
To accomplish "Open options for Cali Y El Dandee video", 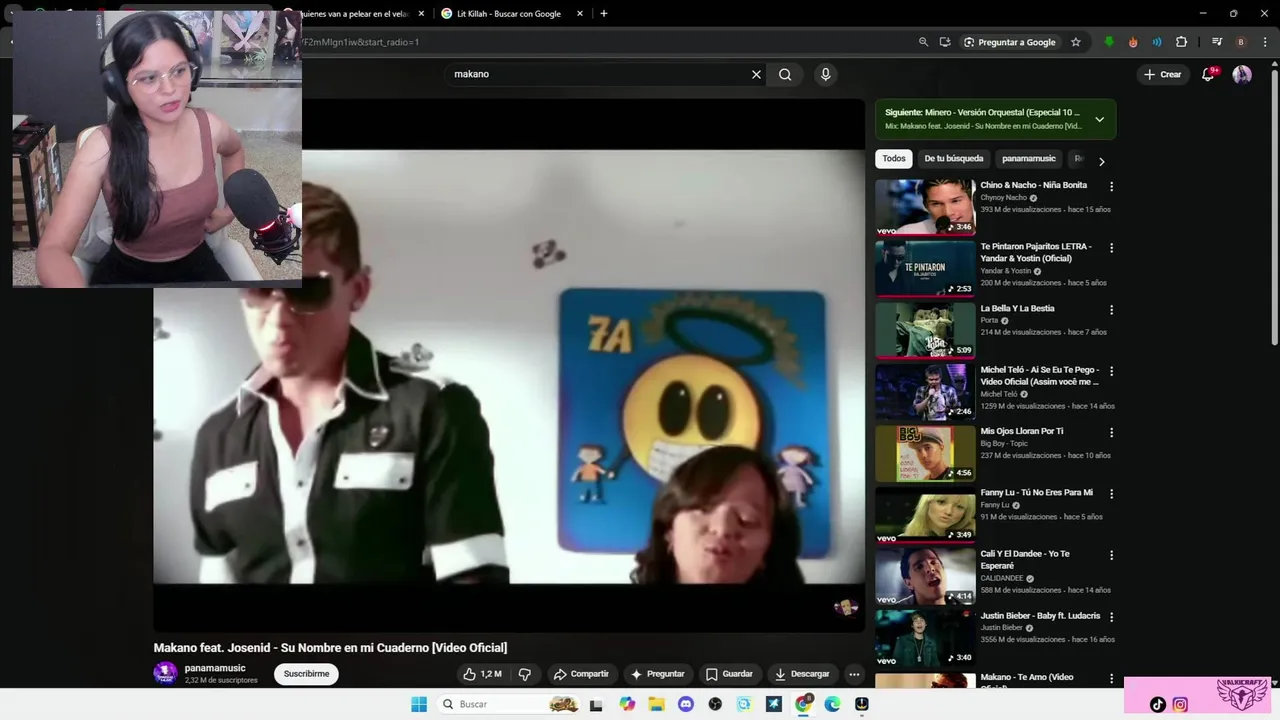I will pos(1111,555).
